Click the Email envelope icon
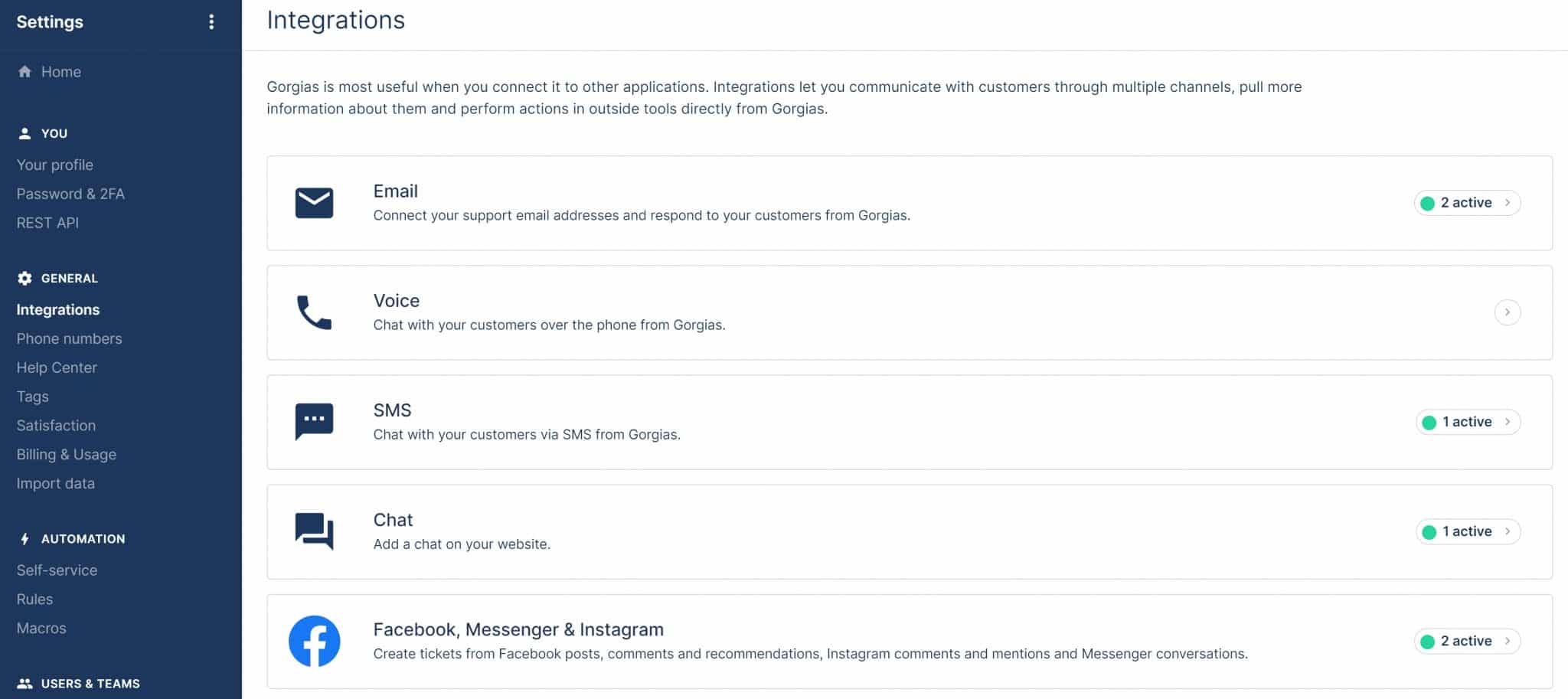 pos(314,203)
